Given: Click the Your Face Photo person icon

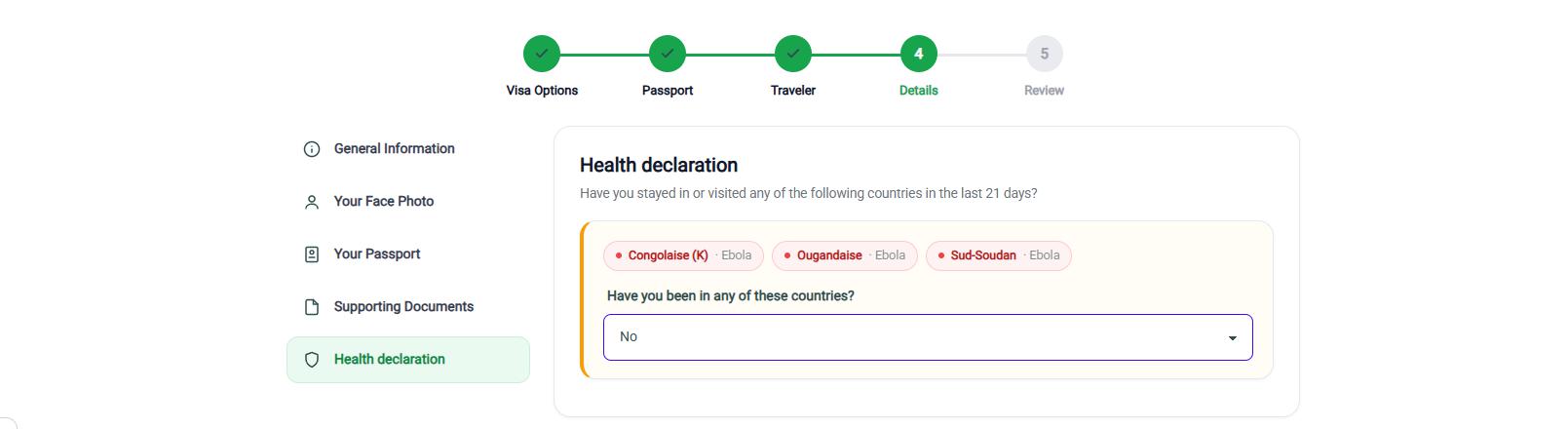Looking at the screenshot, I should coord(312,202).
